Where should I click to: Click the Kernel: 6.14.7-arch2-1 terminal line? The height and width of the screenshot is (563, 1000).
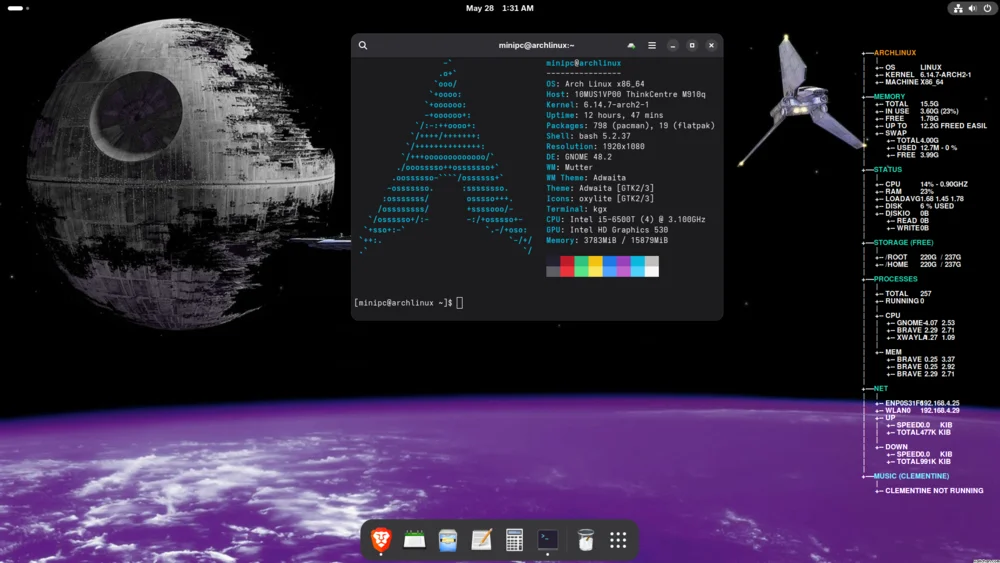pos(598,105)
